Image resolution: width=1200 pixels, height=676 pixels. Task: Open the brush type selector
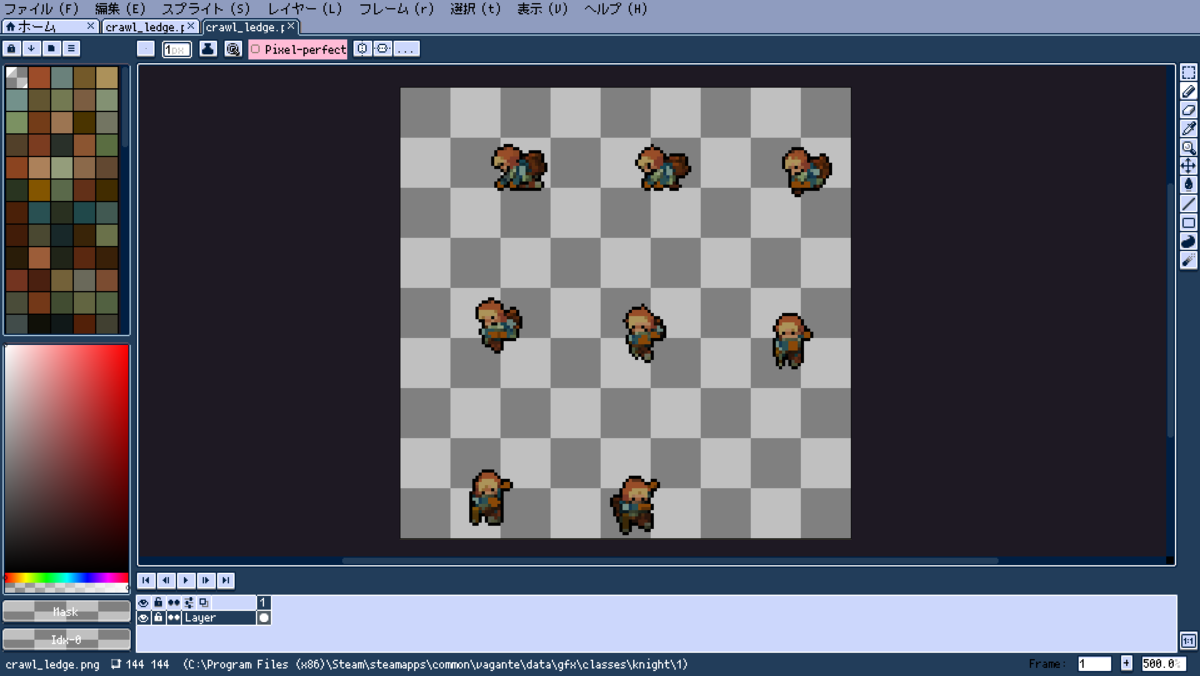[146, 49]
